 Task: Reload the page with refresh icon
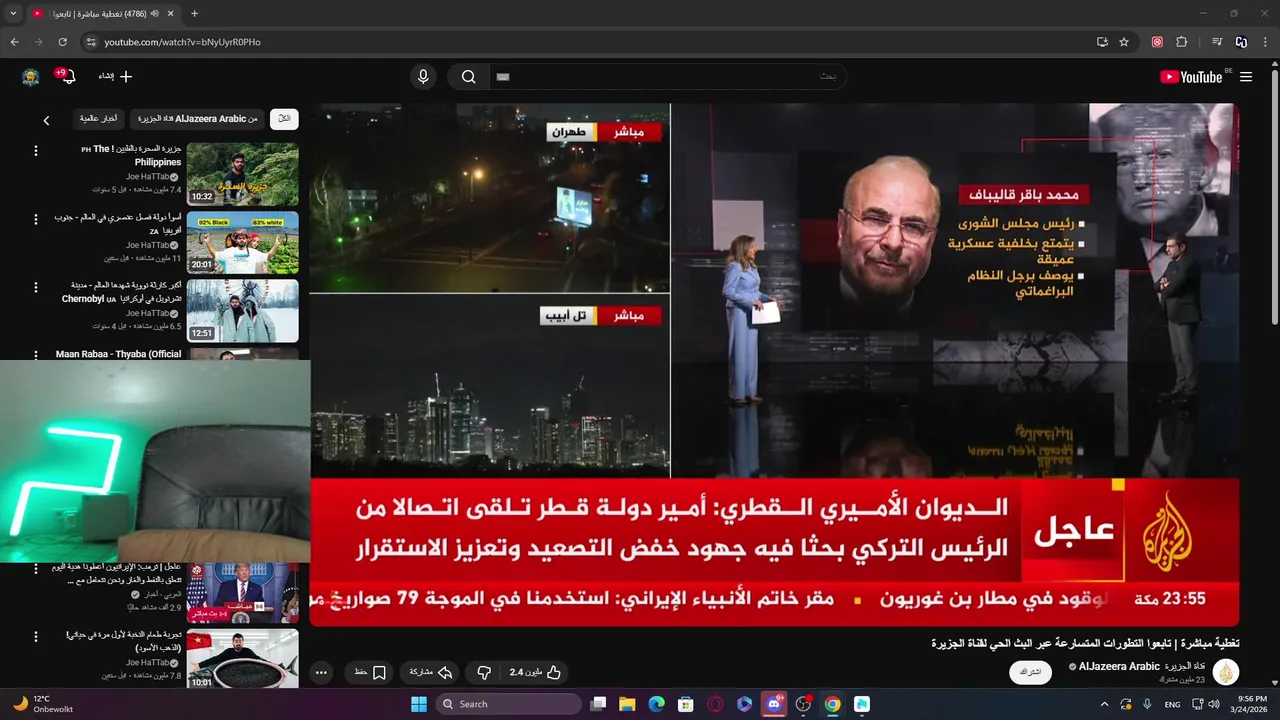coord(62,42)
